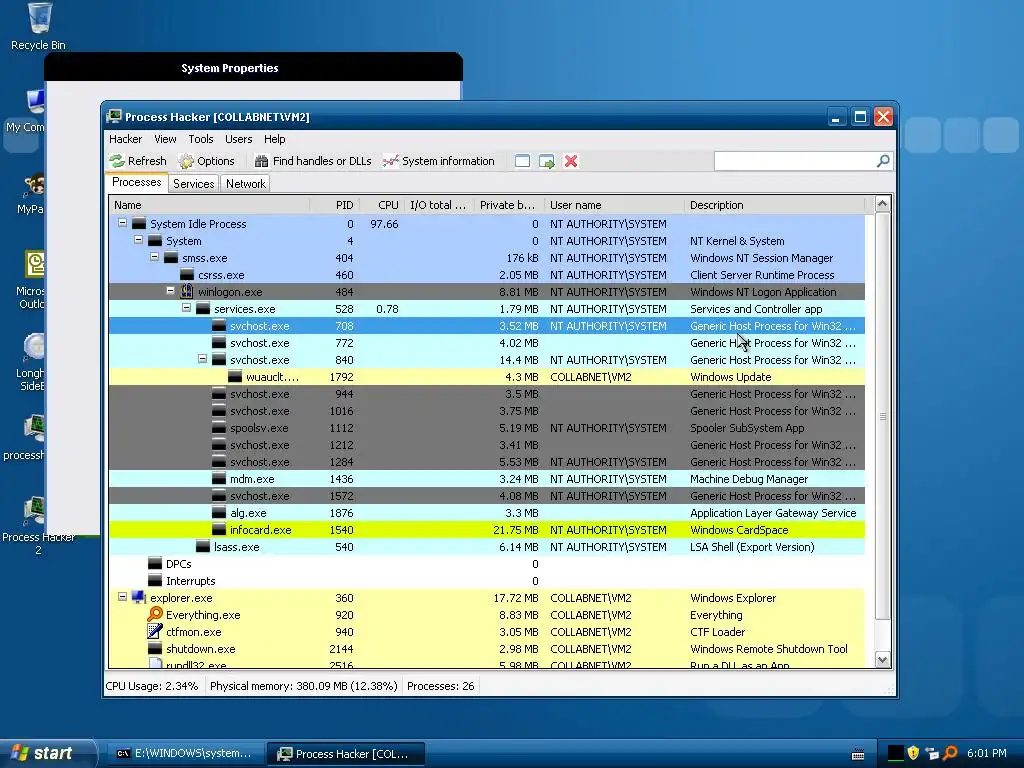The width and height of the screenshot is (1024, 768).
Task: Open the View menu
Action: point(165,139)
